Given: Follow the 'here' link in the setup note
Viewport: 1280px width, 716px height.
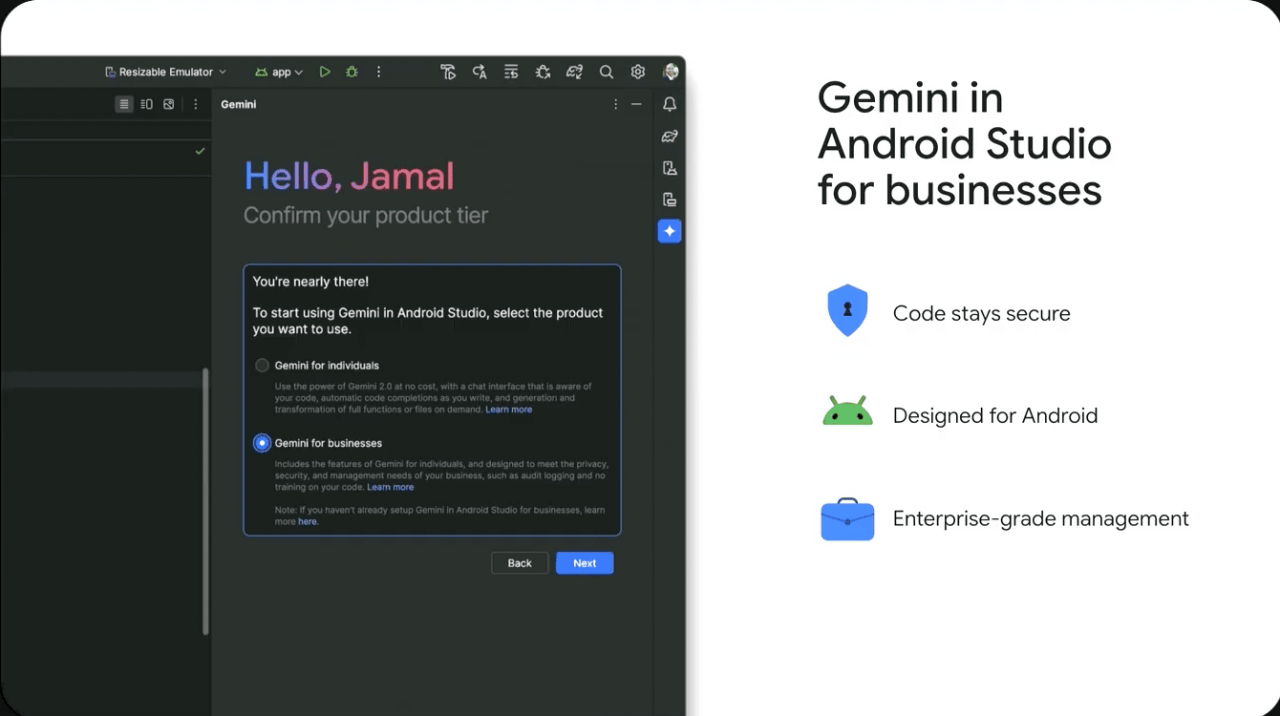Looking at the screenshot, I should pyautogui.click(x=307, y=522).
